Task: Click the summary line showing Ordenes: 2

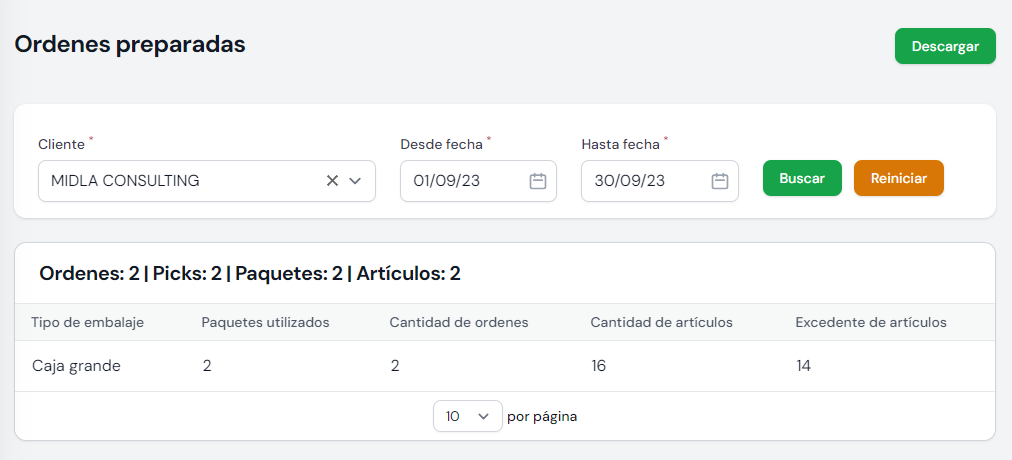Action: 249,273
